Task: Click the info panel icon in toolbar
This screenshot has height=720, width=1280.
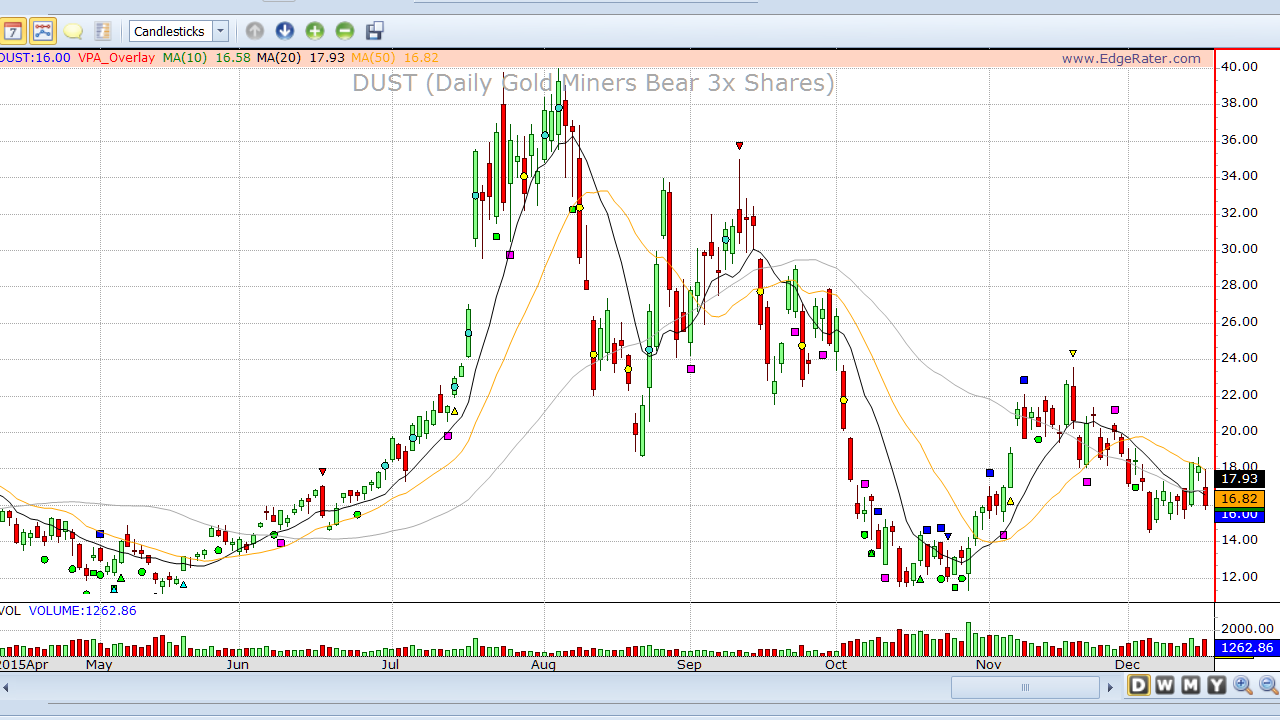Action: click(102, 31)
